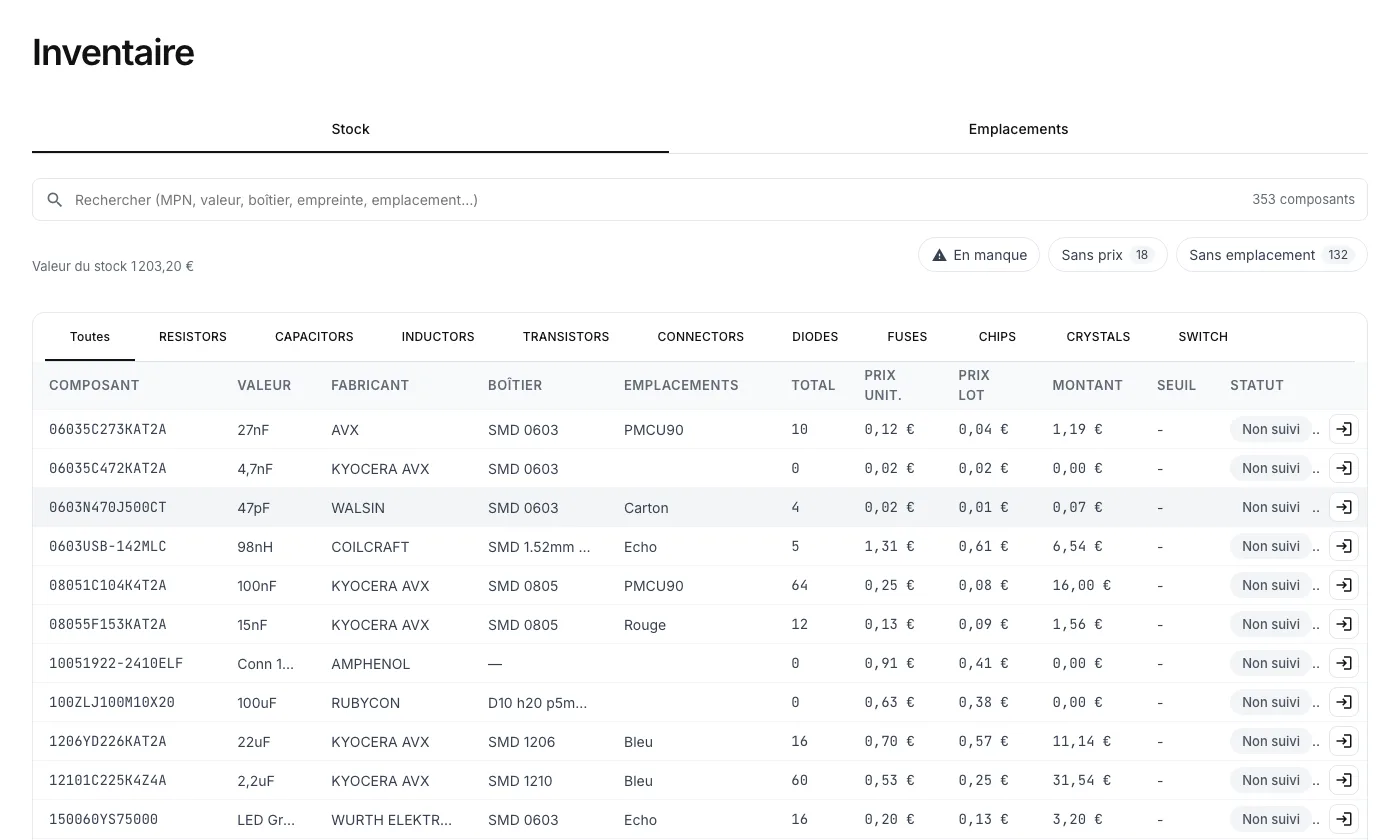Click the magnifier search icon

coord(55,200)
